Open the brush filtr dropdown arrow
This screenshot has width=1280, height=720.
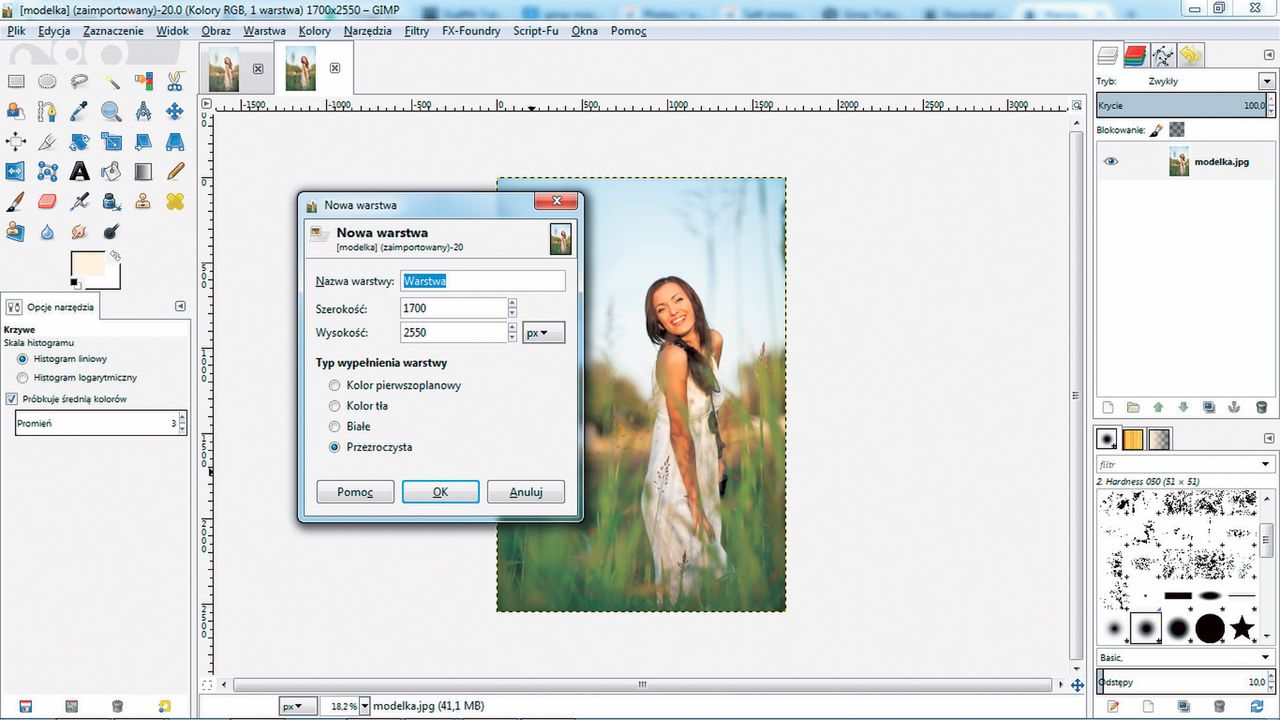click(x=1266, y=464)
